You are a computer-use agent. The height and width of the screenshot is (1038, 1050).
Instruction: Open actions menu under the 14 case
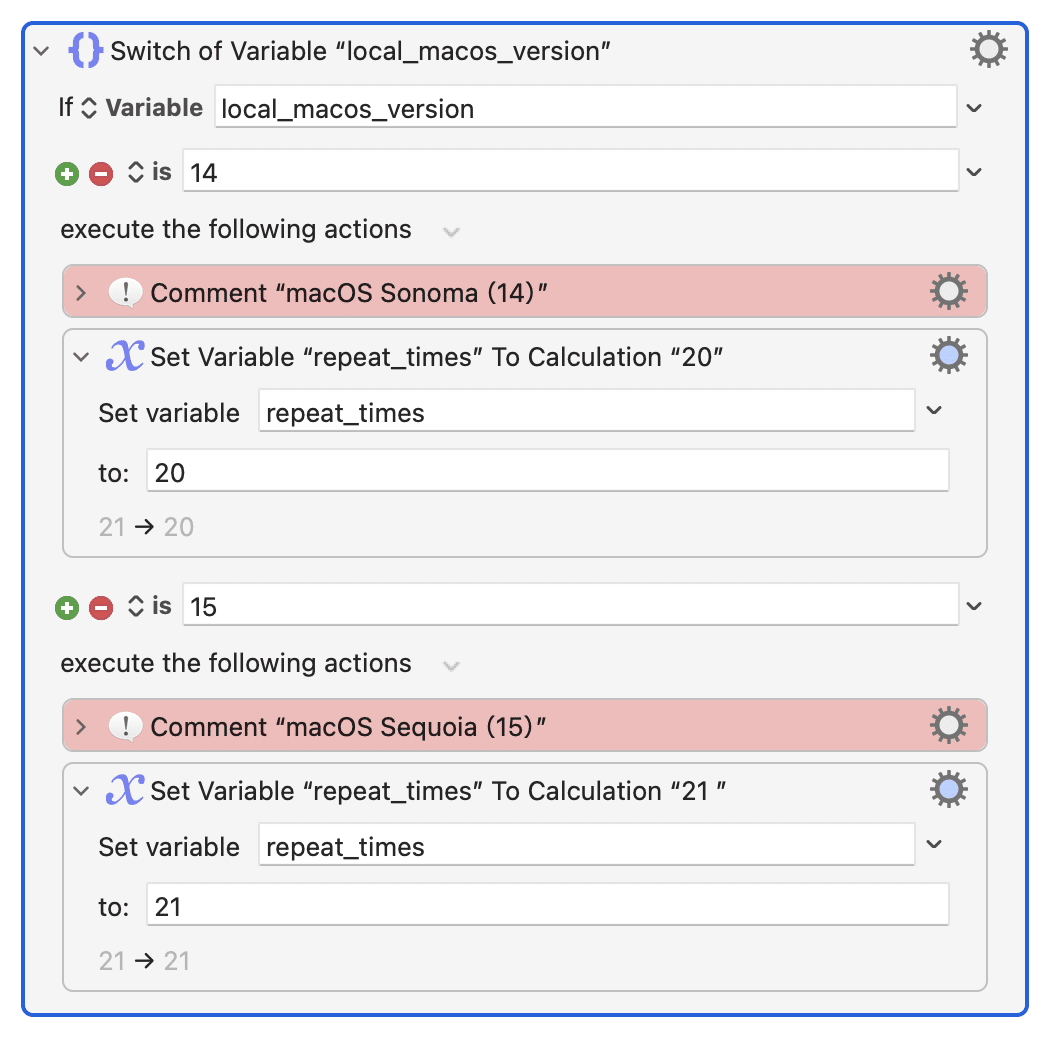click(451, 232)
